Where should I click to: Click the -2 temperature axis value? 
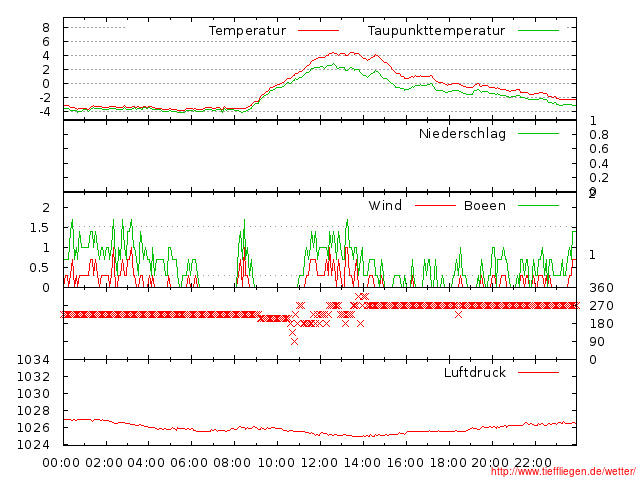pos(45,98)
